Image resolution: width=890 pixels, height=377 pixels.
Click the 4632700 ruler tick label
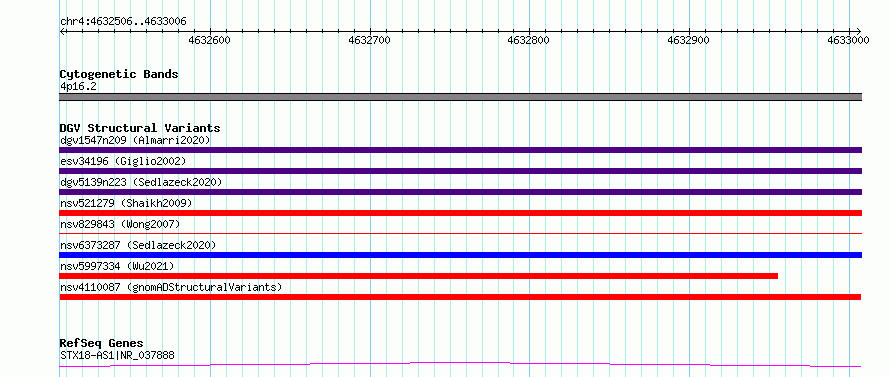click(x=370, y=41)
